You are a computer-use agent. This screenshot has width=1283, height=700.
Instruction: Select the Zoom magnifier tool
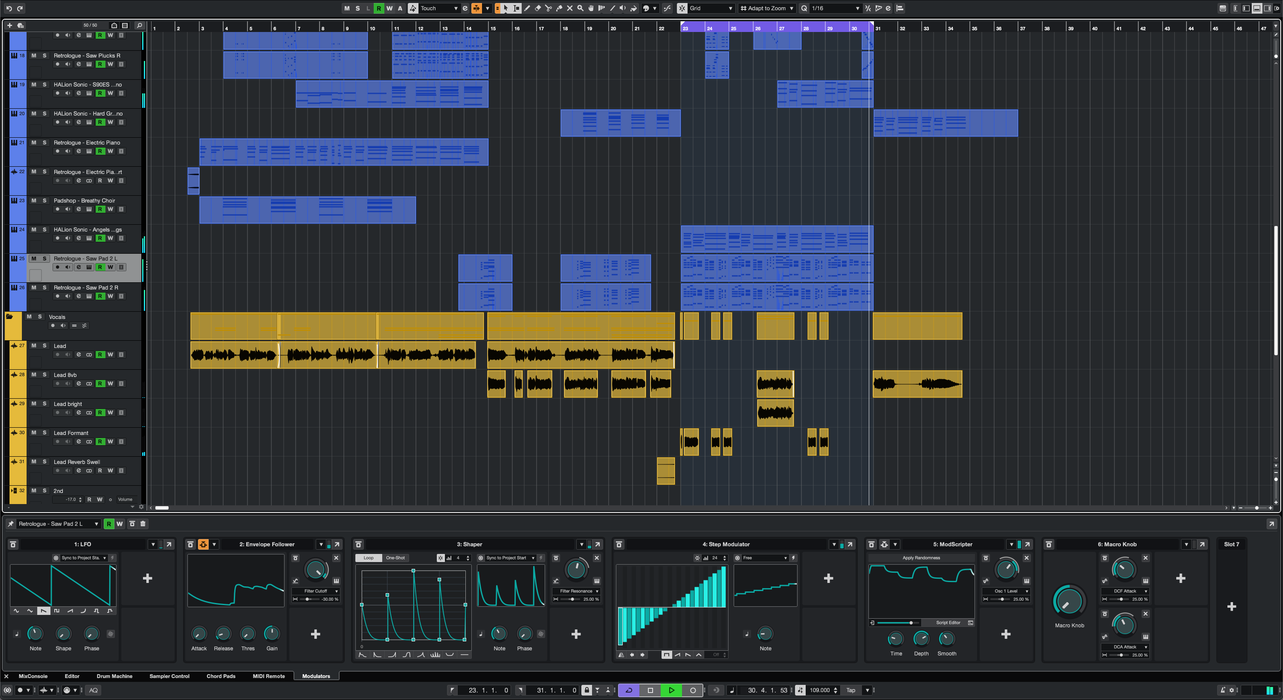pos(580,8)
